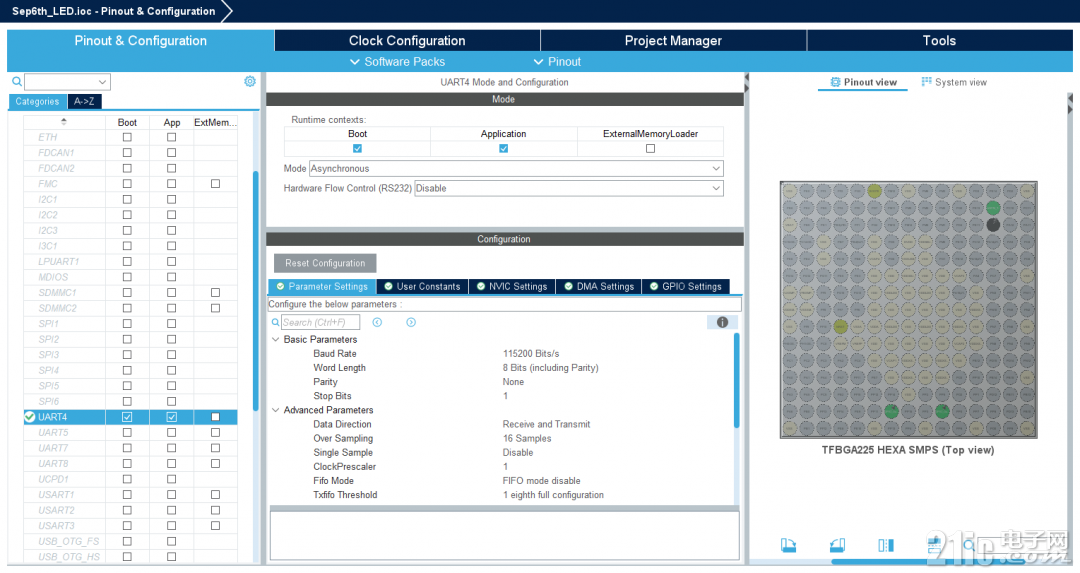
Task: Check the USART1 App checkbox
Action: click(x=172, y=494)
